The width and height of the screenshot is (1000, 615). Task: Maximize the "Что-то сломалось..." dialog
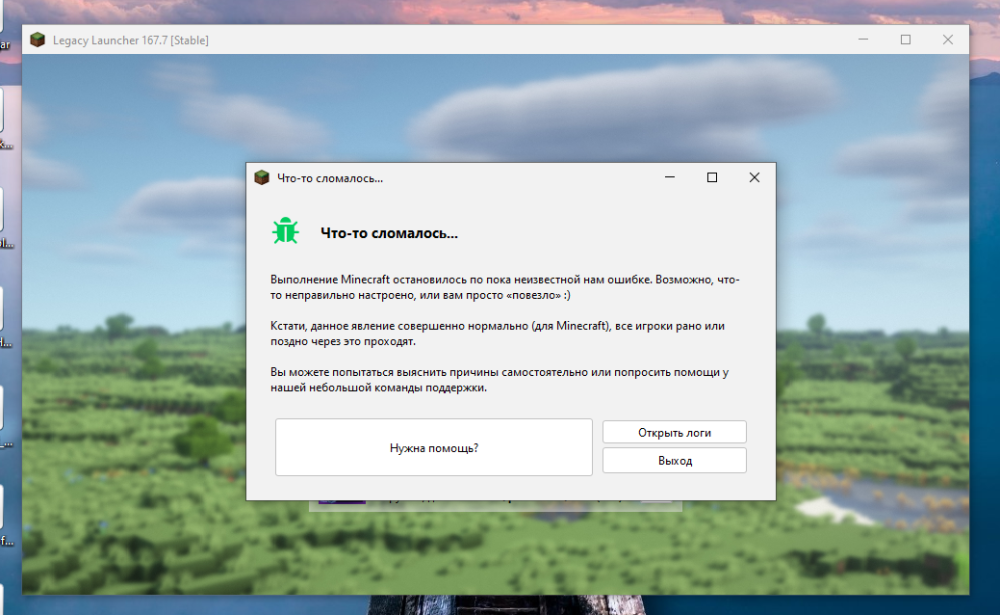712,177
